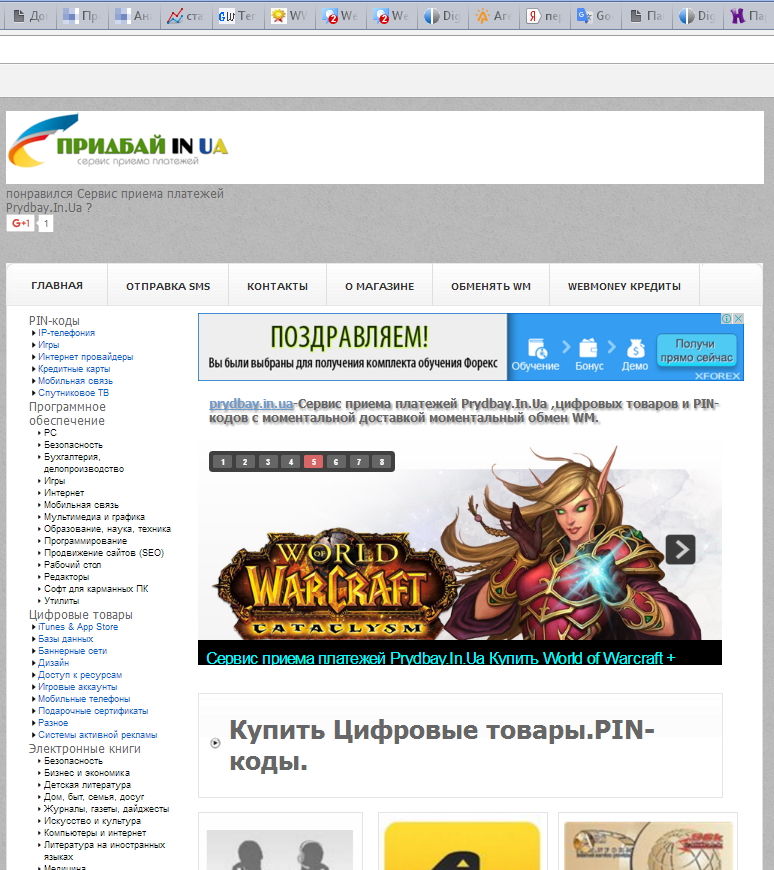
Task: Click Детская литература ebooks item
Action: [87, 785]
